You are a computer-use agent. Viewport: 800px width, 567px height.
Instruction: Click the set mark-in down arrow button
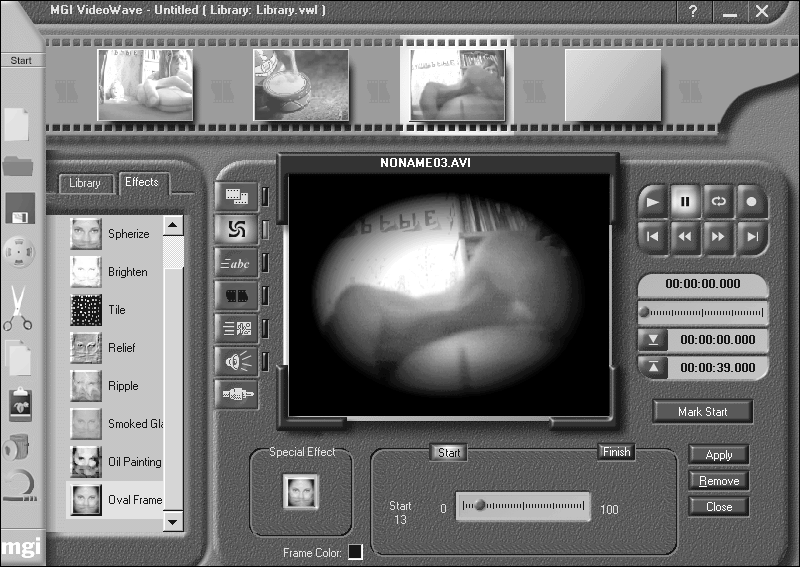653,340
